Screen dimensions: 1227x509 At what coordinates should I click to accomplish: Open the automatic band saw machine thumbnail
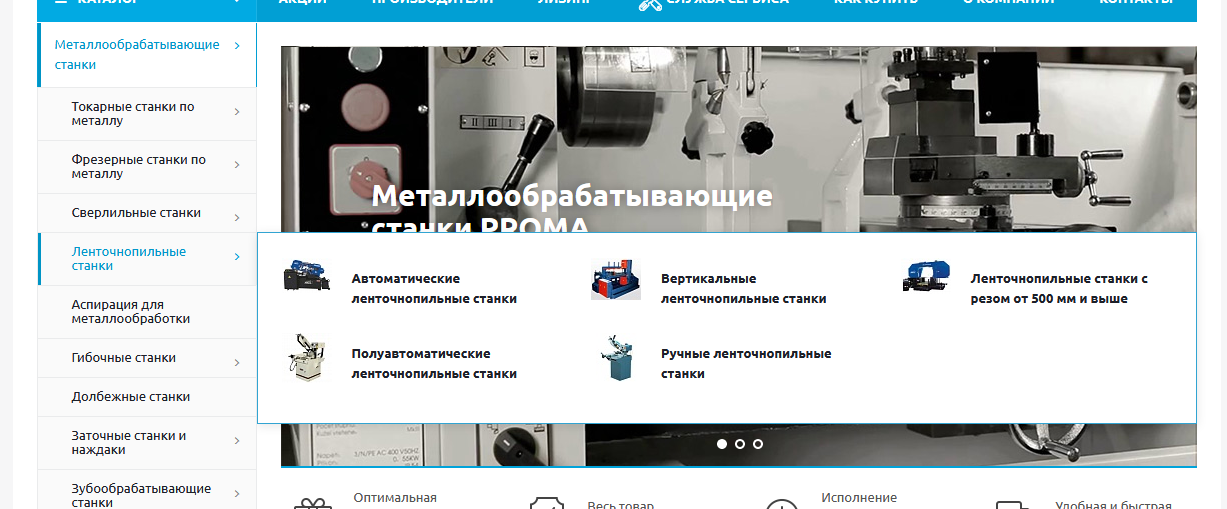(x=306, y=276)
